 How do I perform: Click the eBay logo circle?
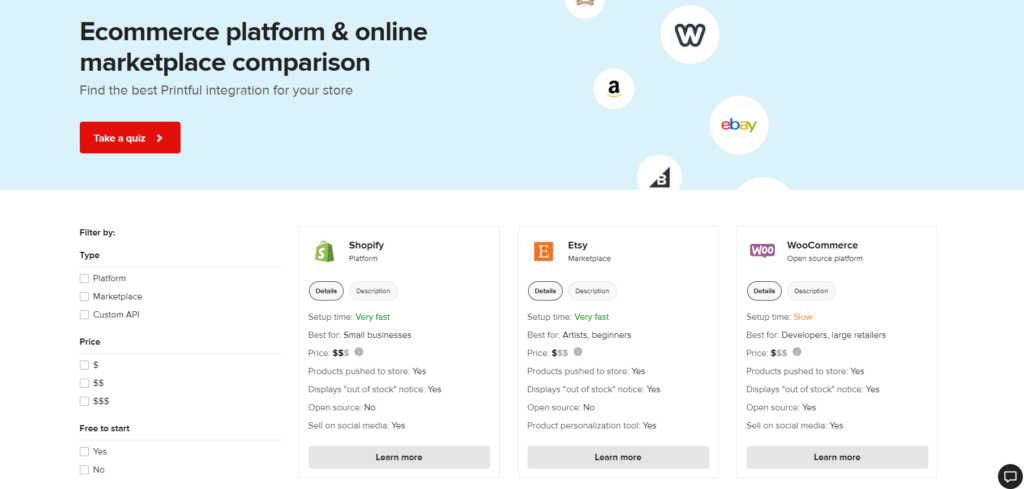click(739, 125)
